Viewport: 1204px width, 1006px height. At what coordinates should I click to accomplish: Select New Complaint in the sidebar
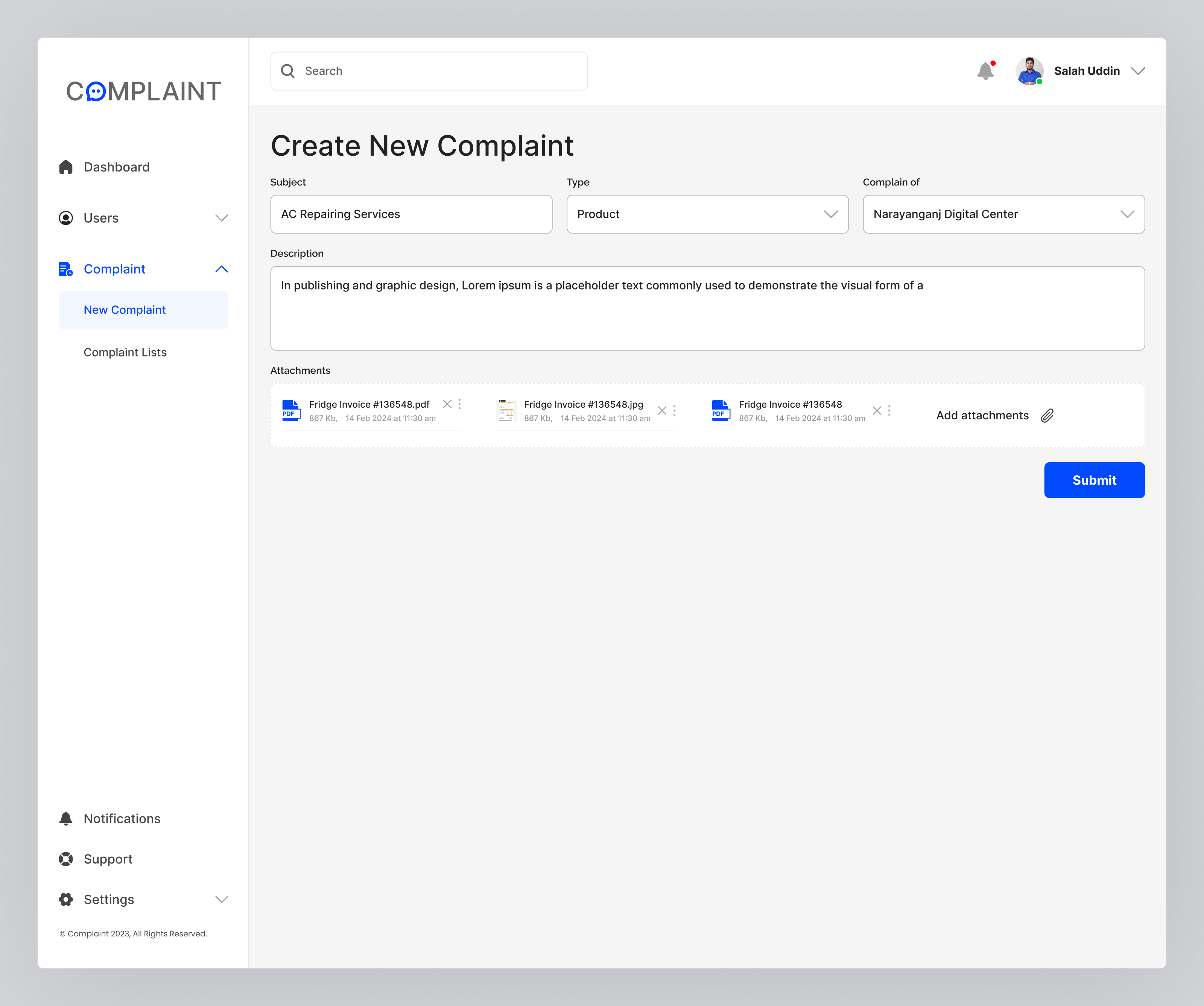pos(125,310)
